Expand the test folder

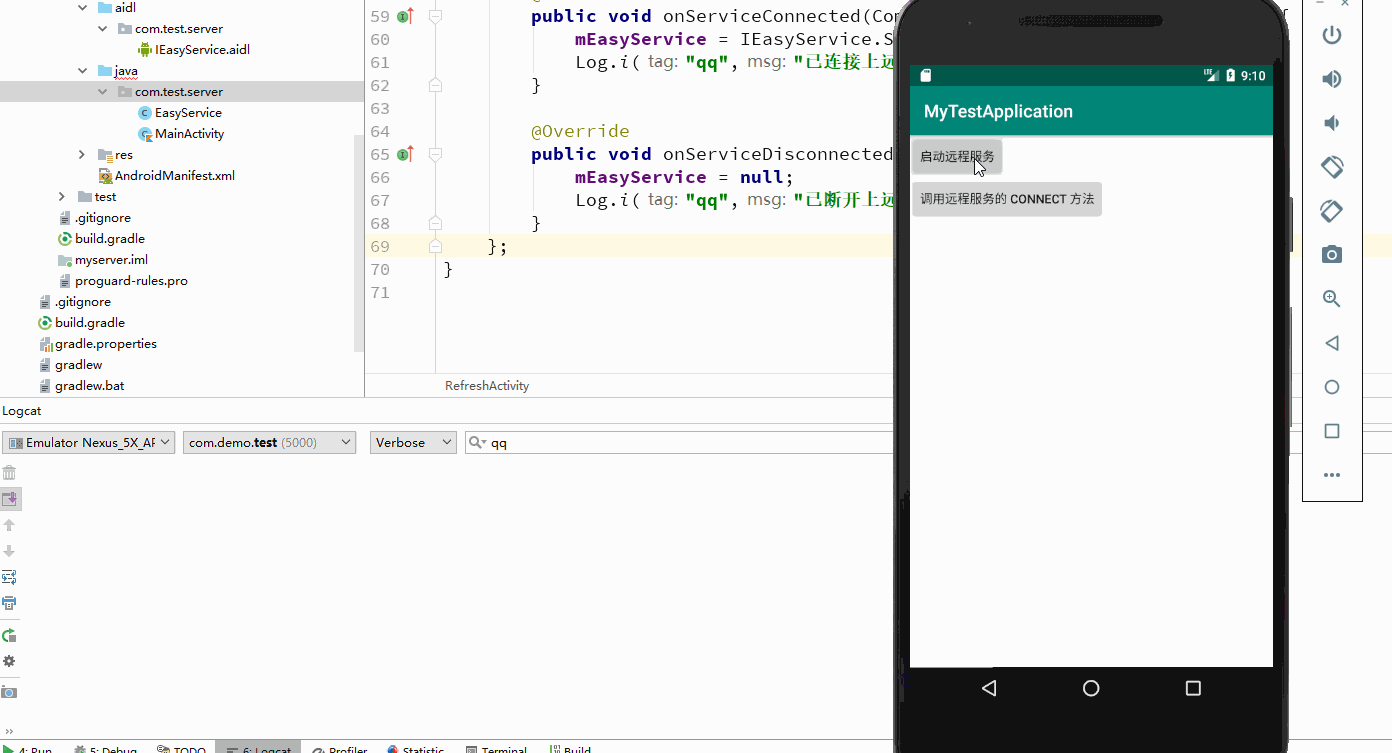(x=62, y=196)
